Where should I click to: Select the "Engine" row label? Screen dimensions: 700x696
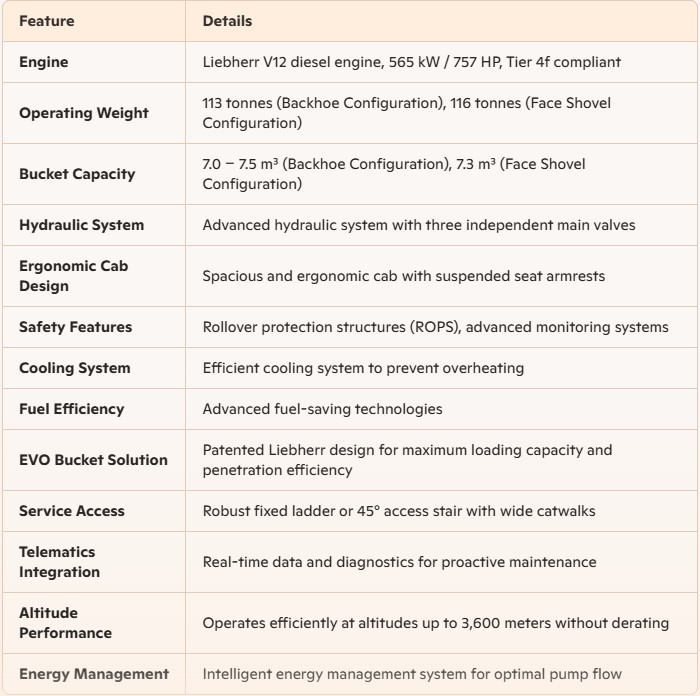tap(44, 62)
